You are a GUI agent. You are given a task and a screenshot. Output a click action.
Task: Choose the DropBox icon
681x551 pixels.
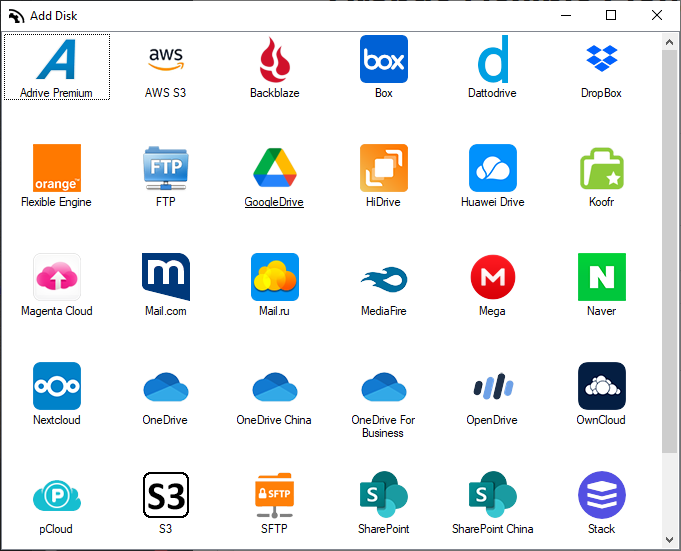click(x=602, y=59)
